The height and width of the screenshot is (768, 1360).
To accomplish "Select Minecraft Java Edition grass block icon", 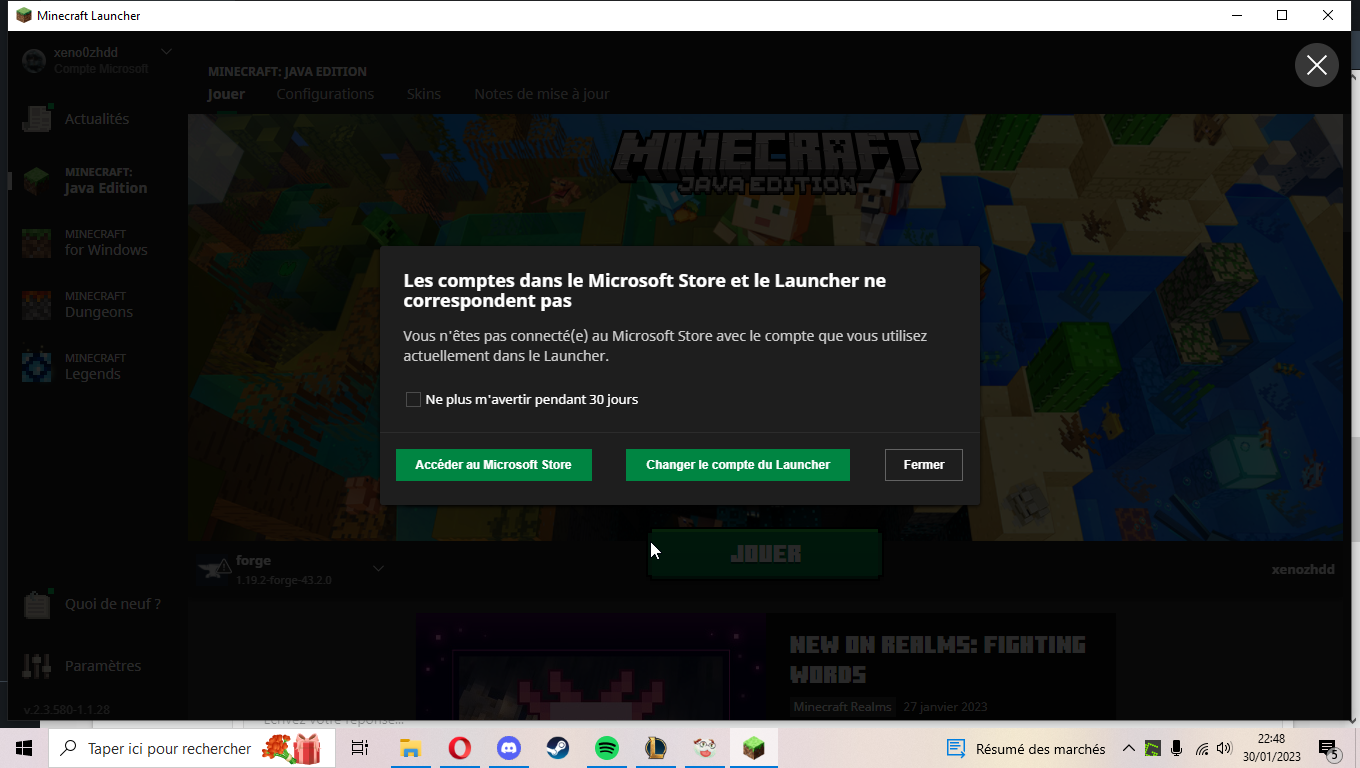I will (37, 180).
